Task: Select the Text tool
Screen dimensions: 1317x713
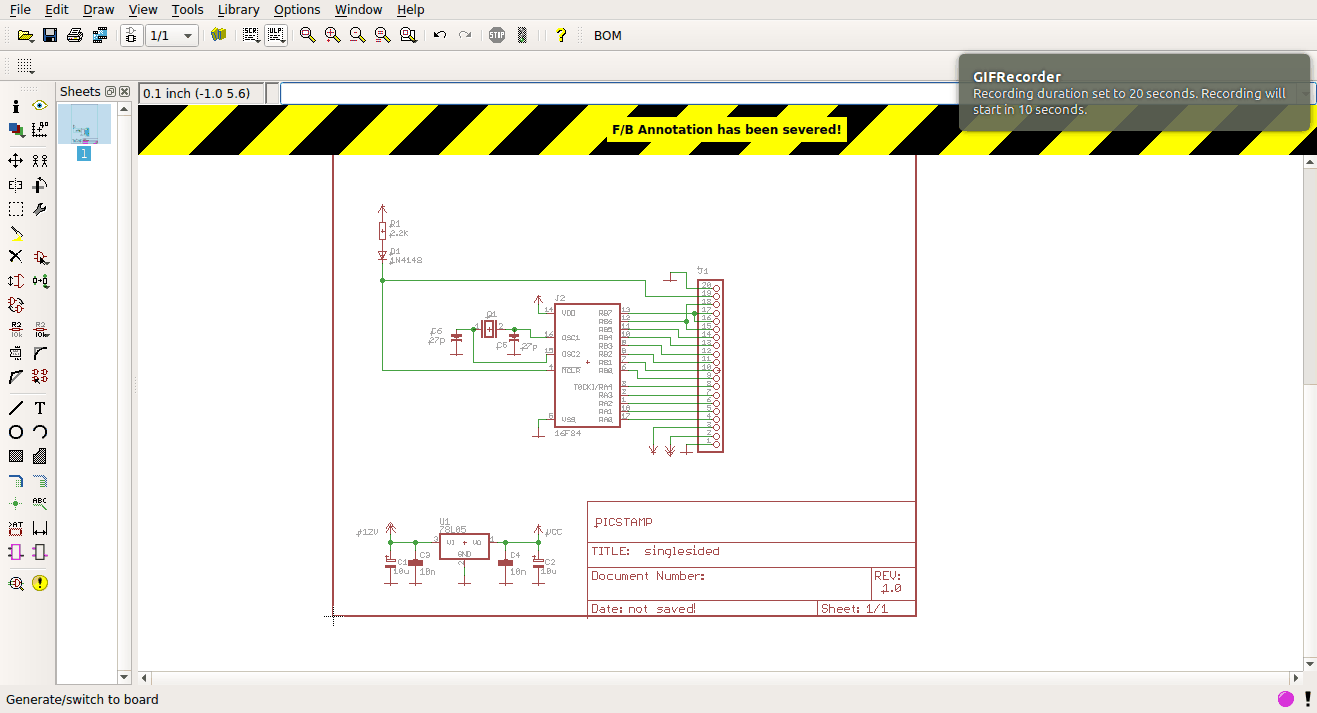Action: click(x=40, y=408)
